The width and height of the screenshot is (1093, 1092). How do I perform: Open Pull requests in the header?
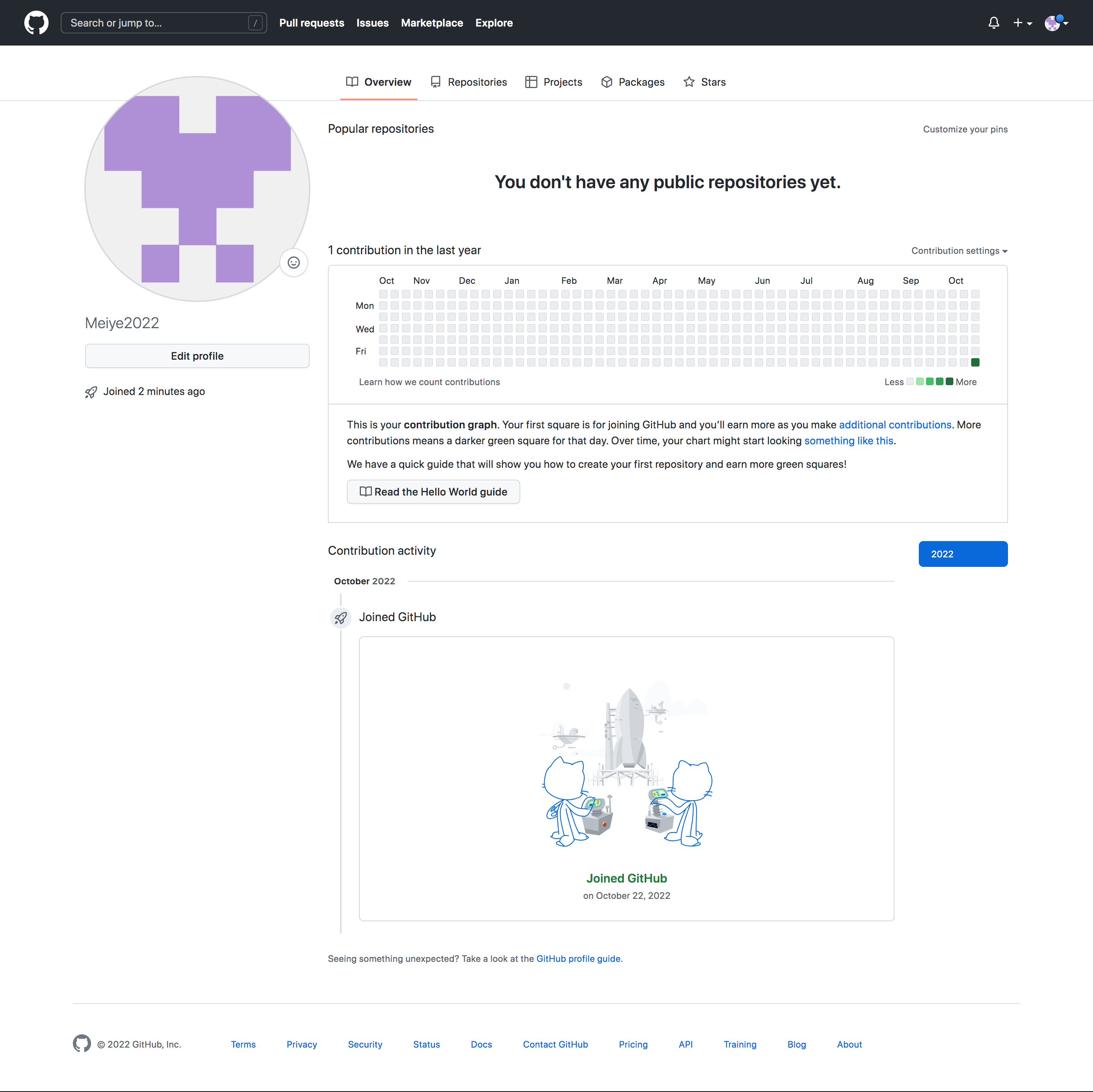(312, 23)
